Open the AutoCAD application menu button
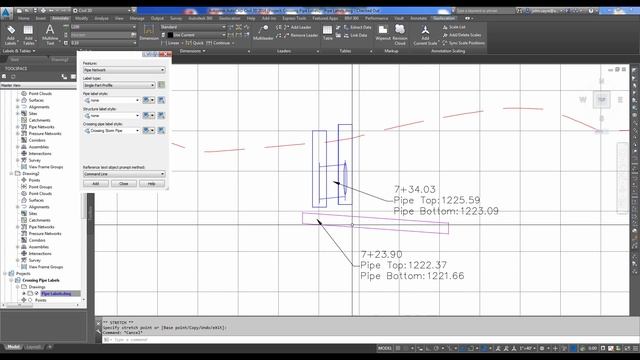The image size is (640, 360). pos(6,13)
